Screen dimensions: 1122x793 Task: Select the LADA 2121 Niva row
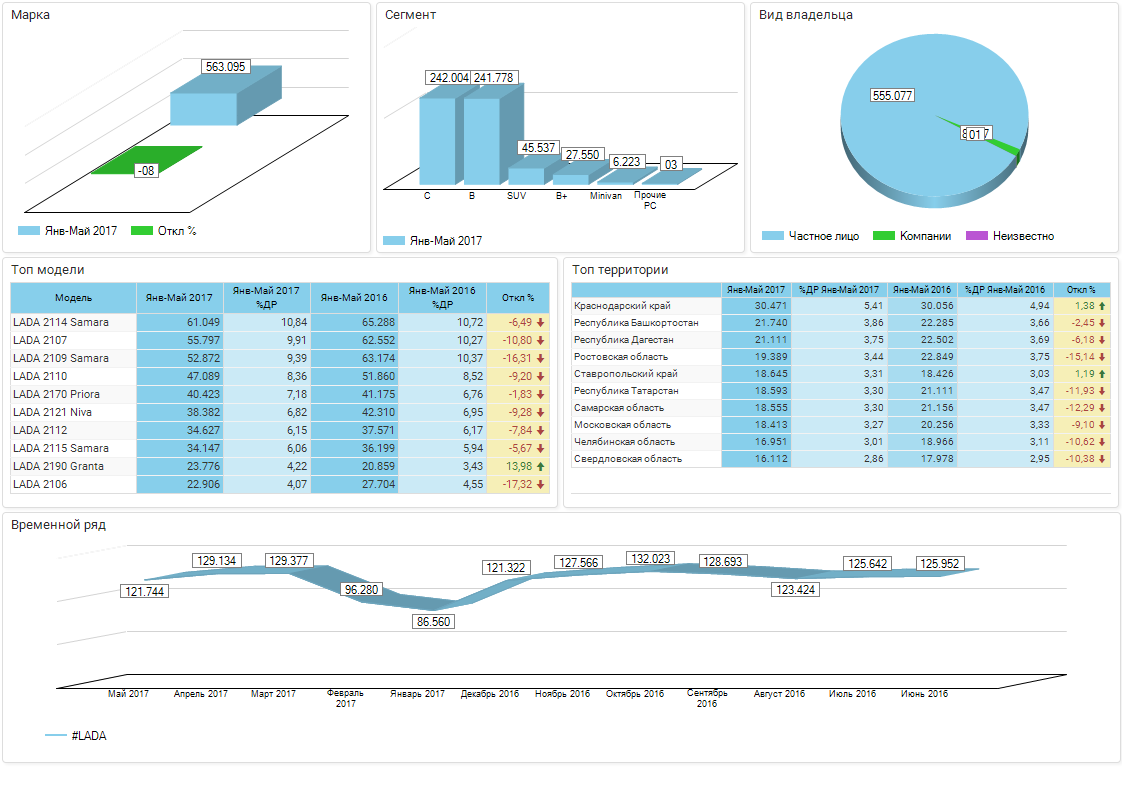point(73,412)
